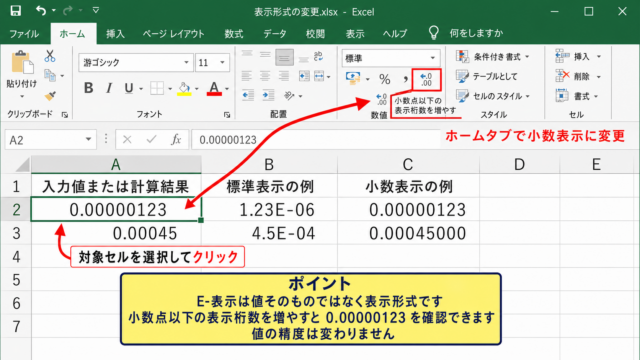
Task: Click the Cell Styles icon
Action: (462, 96)
